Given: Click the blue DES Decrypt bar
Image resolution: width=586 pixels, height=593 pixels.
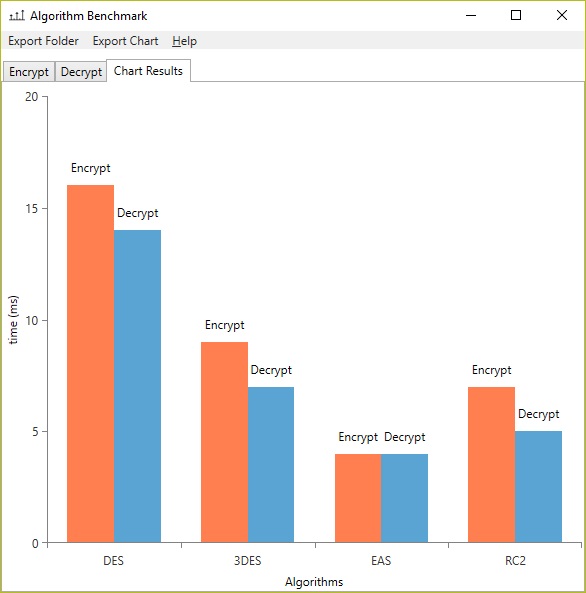Looking at the screenshot, I should tap(137, 386).
